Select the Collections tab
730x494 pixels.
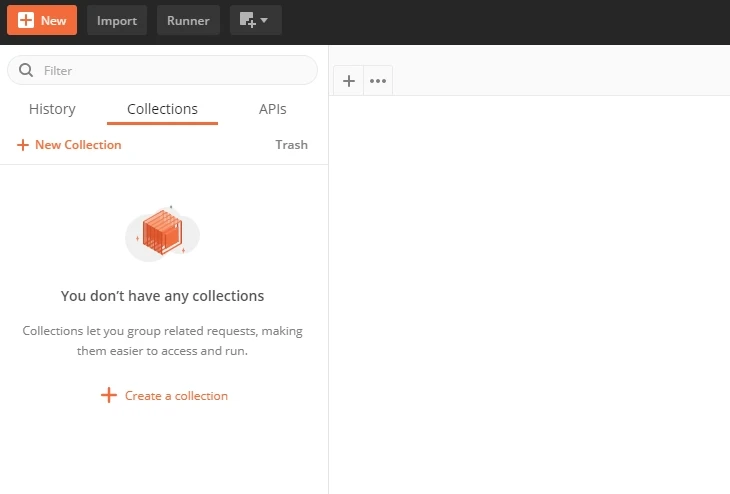[x=162, y=109]
